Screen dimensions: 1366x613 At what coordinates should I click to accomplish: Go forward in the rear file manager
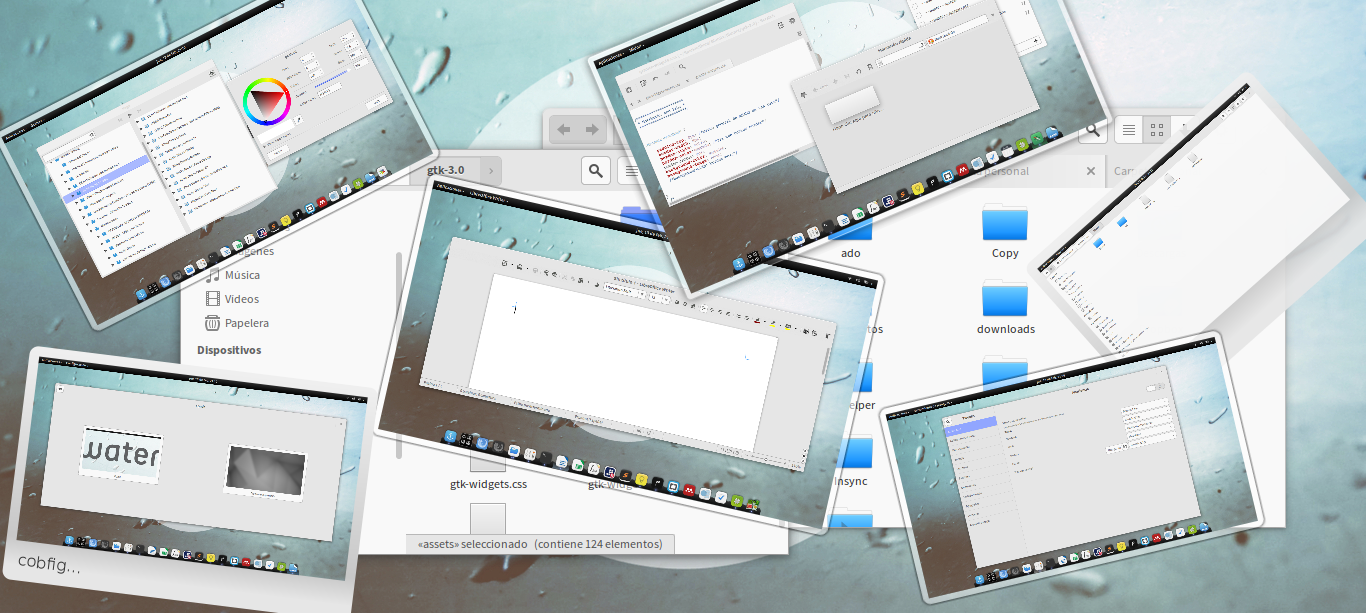click(x=592, y=130)
